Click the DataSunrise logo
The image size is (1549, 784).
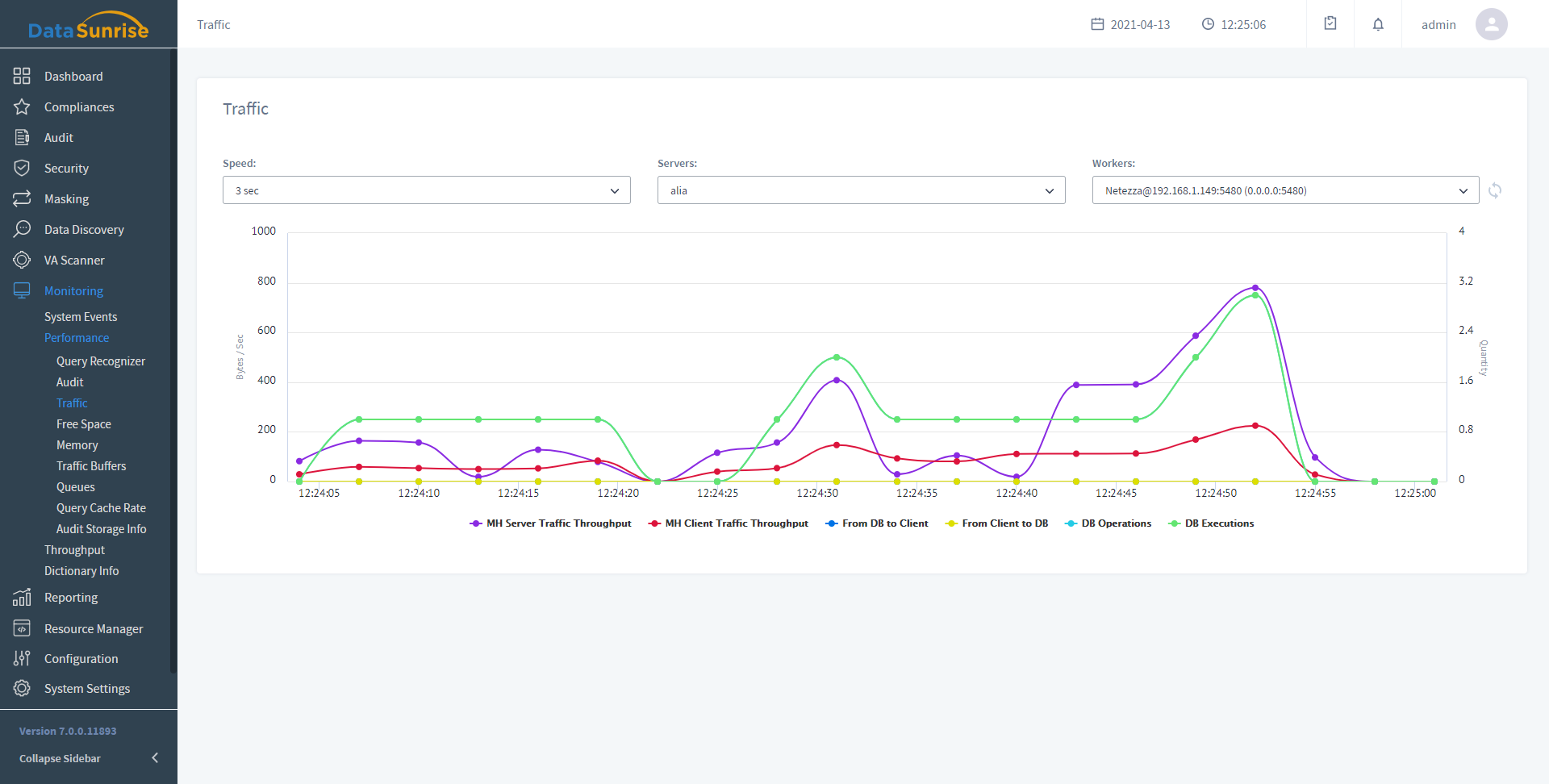point(88,25)
